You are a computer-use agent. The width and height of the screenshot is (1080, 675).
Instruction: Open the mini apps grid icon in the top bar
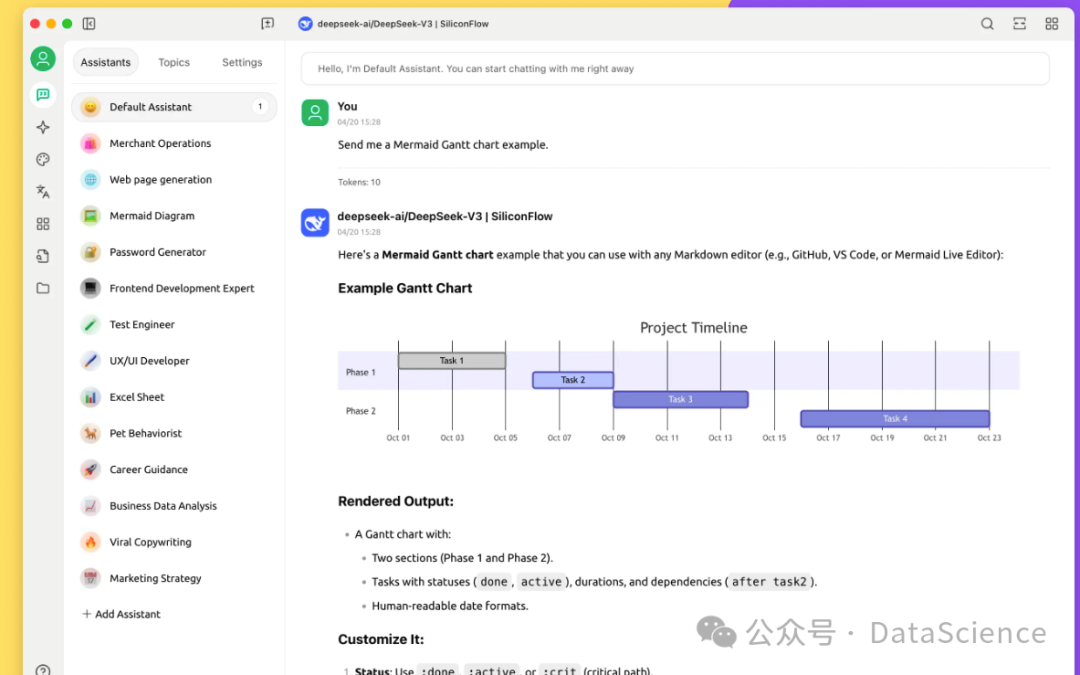click(1051, 23)
